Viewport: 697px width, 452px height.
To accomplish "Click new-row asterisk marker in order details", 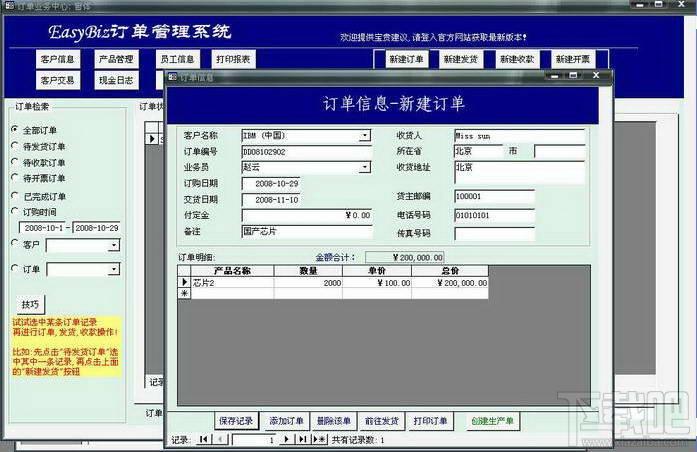I will tap(184, 293).
